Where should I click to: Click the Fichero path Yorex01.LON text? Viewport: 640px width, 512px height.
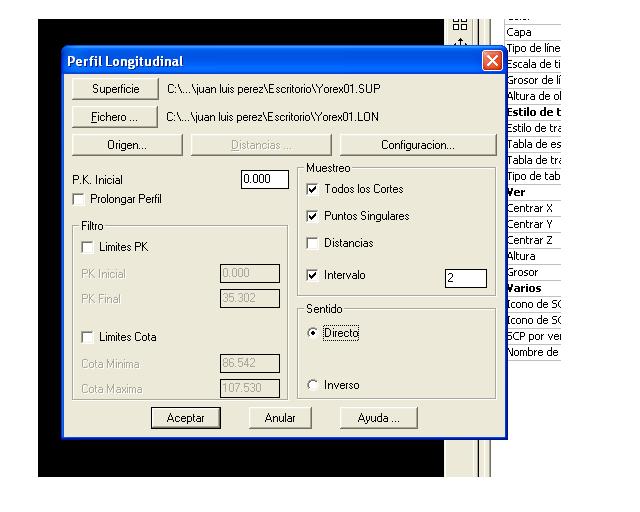(273, 117)
